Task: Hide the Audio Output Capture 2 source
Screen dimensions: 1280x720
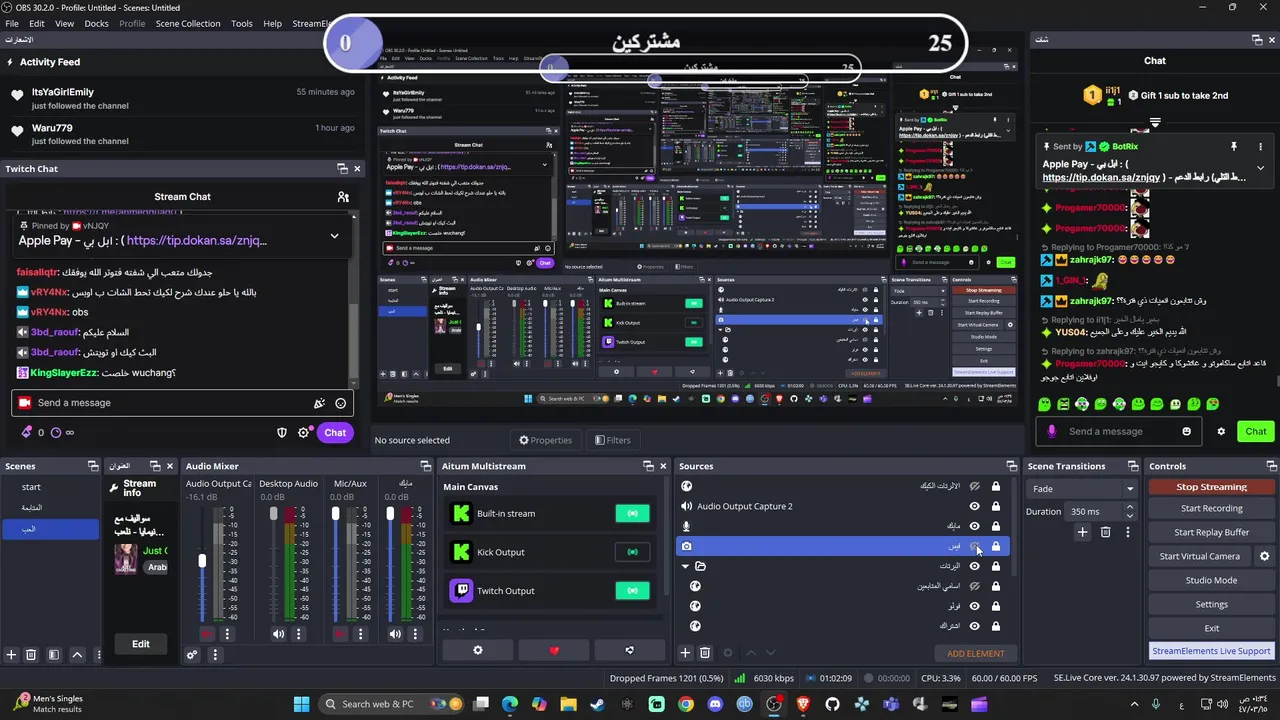Action: click(975, 506)
